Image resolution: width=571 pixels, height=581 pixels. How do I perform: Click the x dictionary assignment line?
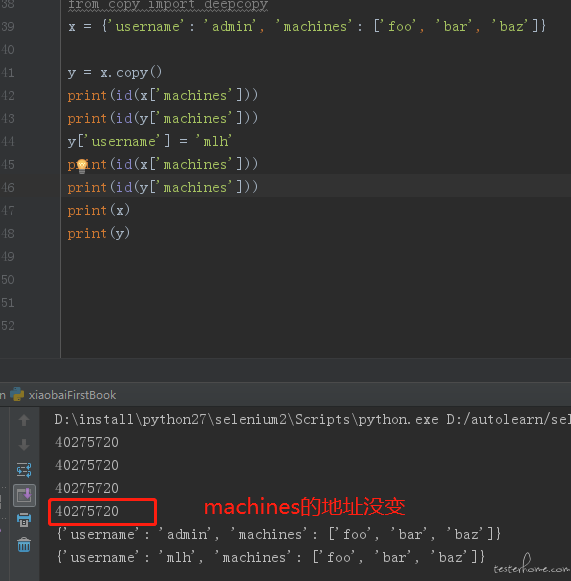(307, 26)
